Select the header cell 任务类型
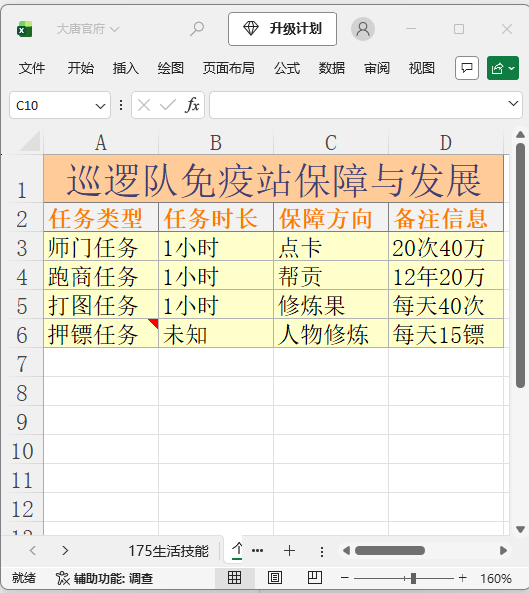 [101, 217]
